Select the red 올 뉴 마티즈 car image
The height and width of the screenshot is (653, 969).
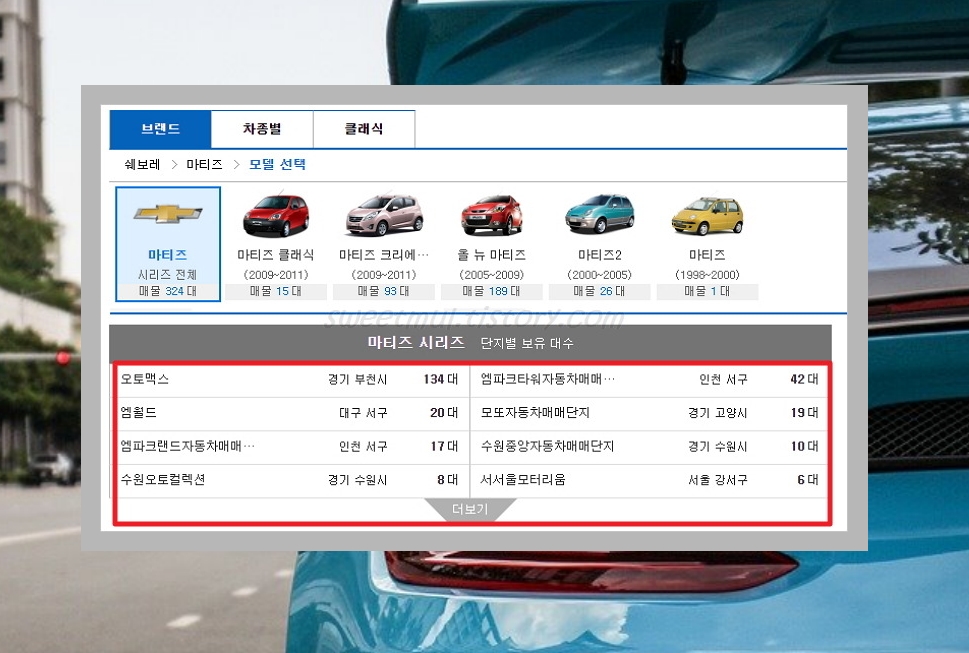[492, 216]
